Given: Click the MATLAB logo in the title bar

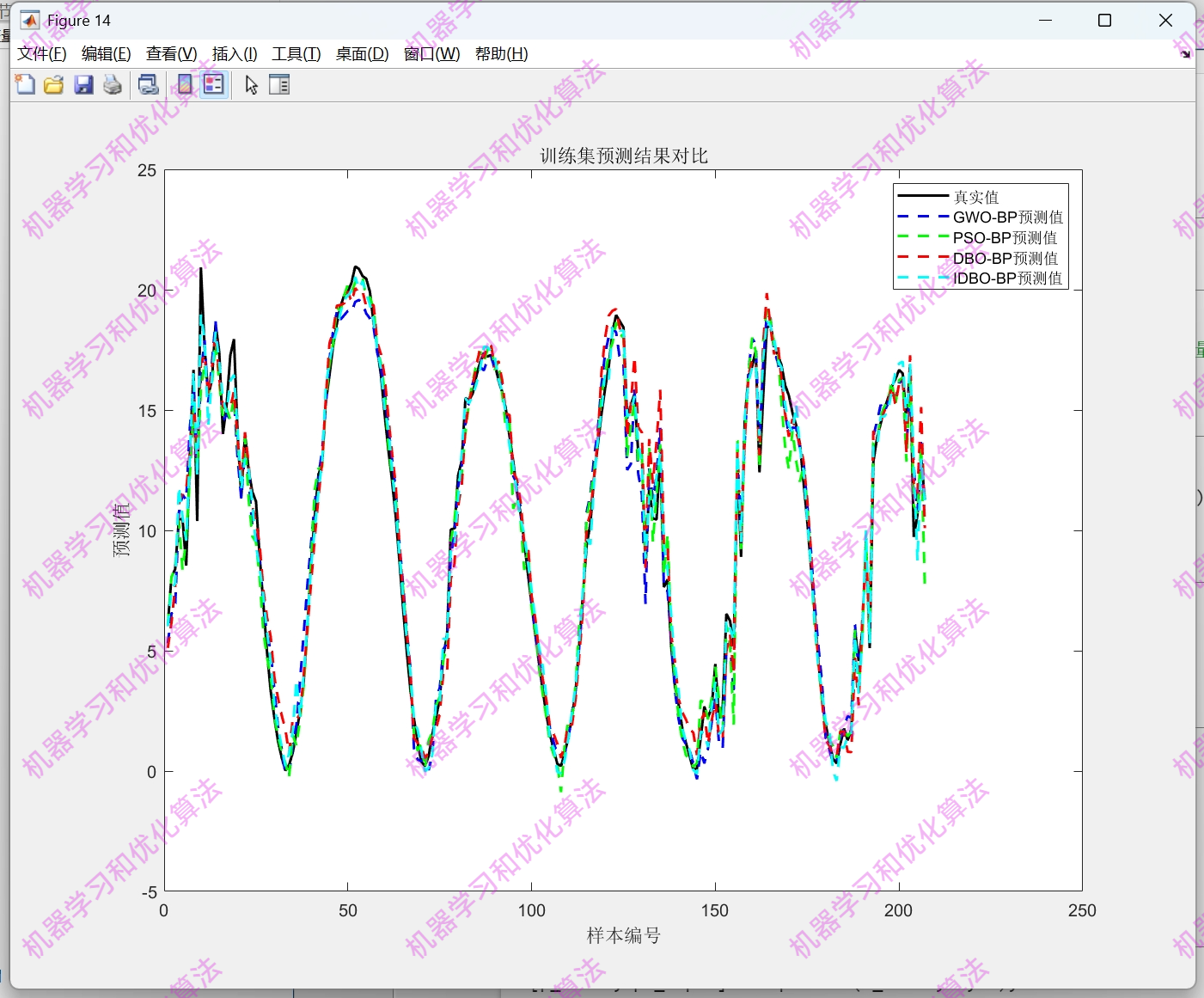Looking at the screenshot, I should click(x=30, y=20).
